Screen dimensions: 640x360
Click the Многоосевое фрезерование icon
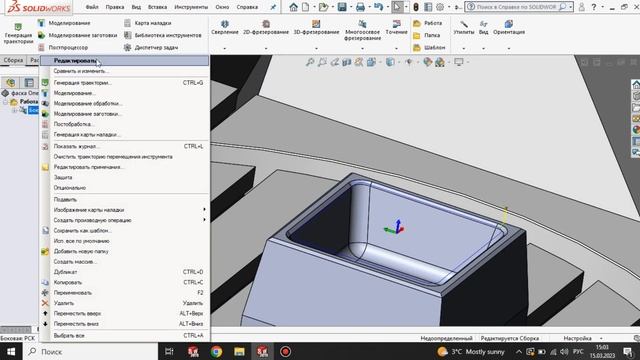[362, 24]
